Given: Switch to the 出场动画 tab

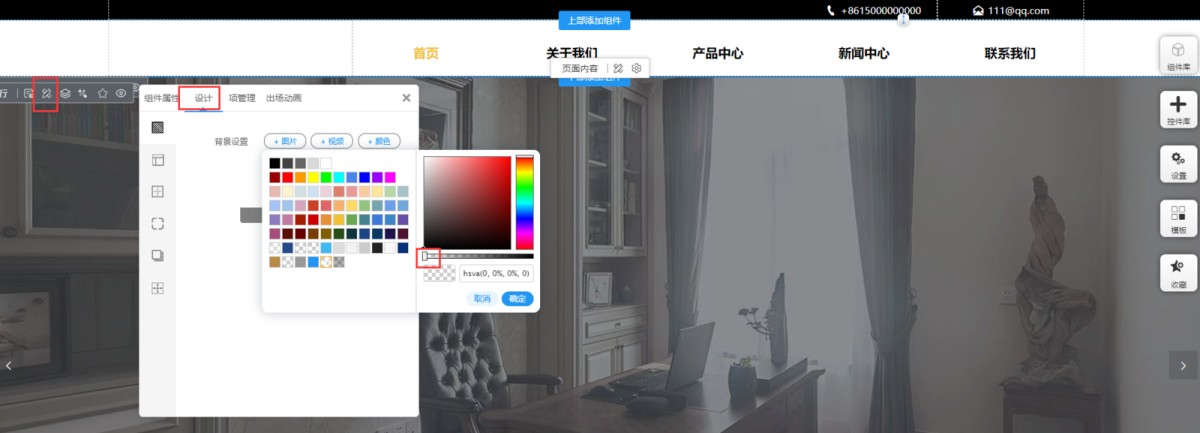Looking at the screenshot, I should 283,98.
